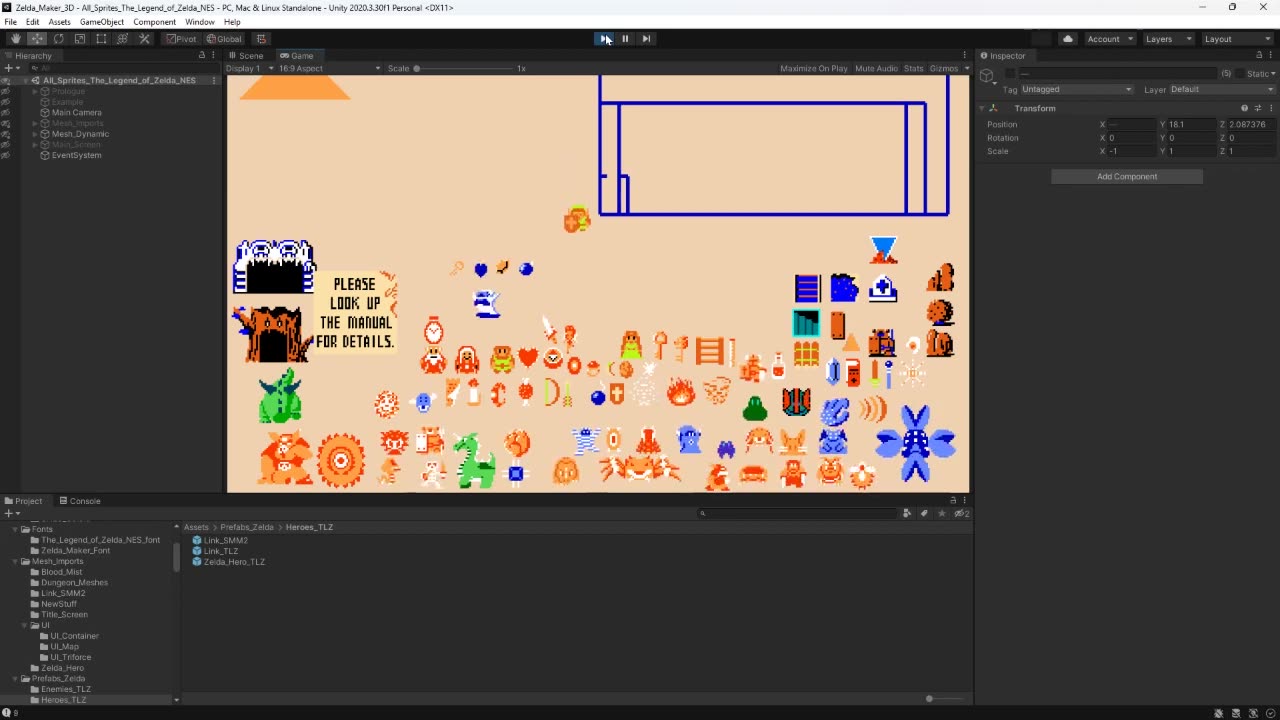Open the Tag Untagged dropdown

pos(1077,89)
